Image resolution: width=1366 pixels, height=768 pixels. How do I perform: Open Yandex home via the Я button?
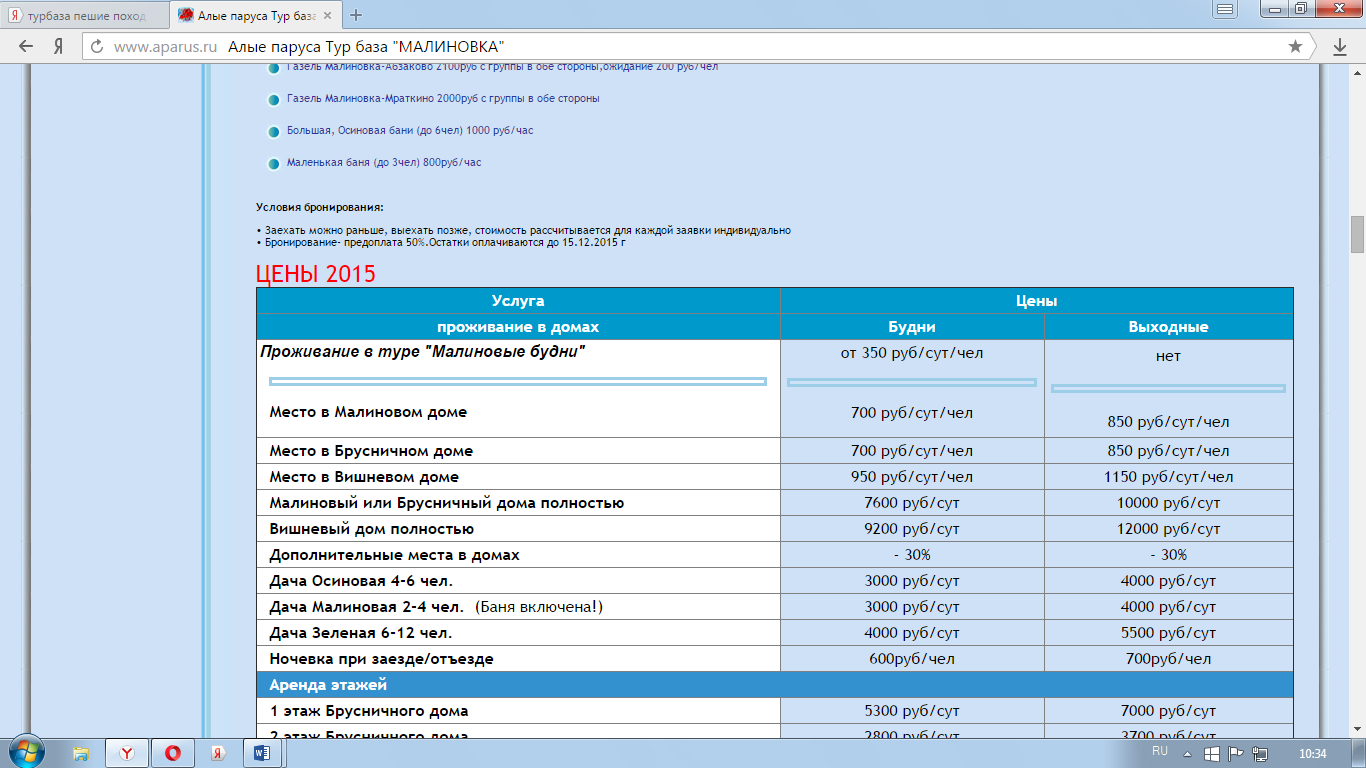click(x=59, y=46)
